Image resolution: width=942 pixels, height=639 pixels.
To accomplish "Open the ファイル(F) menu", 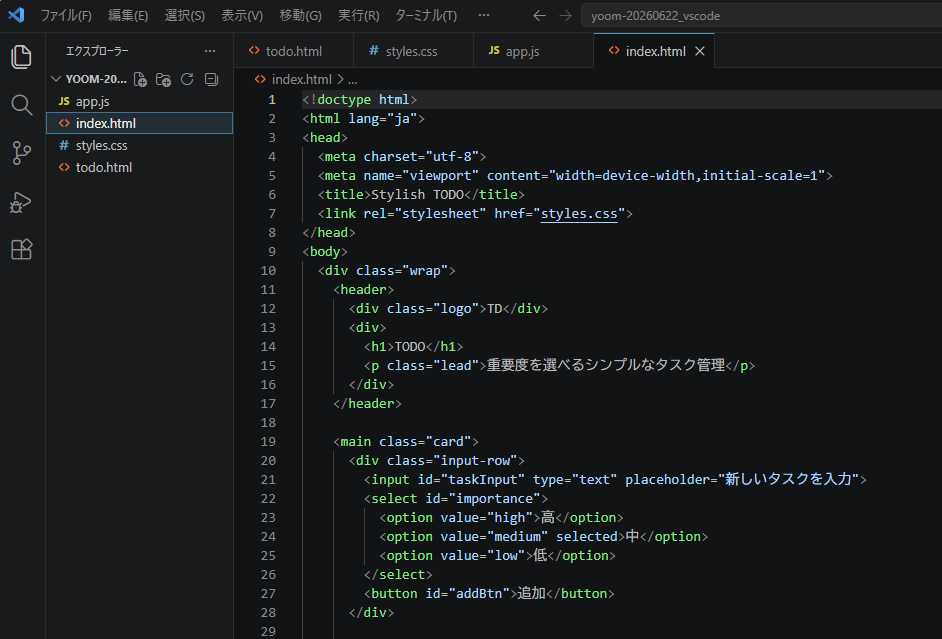I will coord(66,16).
